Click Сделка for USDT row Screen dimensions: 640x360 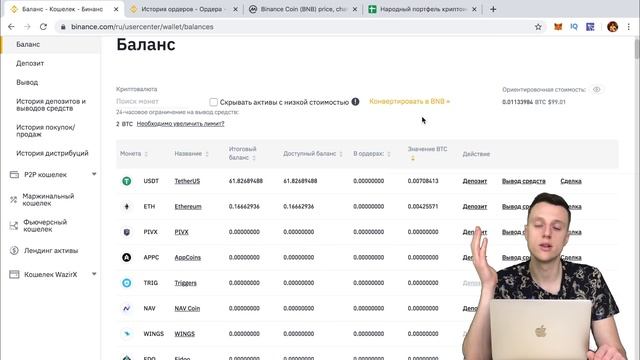(571, 181)
